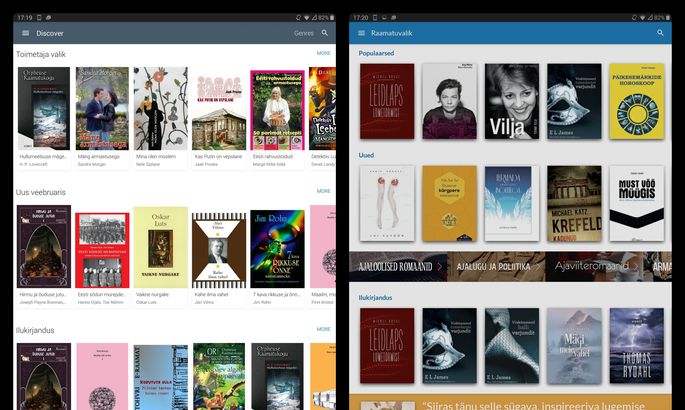
Task: Open mask cover in right Ilukirjandus row
Action: coord(450,346)
